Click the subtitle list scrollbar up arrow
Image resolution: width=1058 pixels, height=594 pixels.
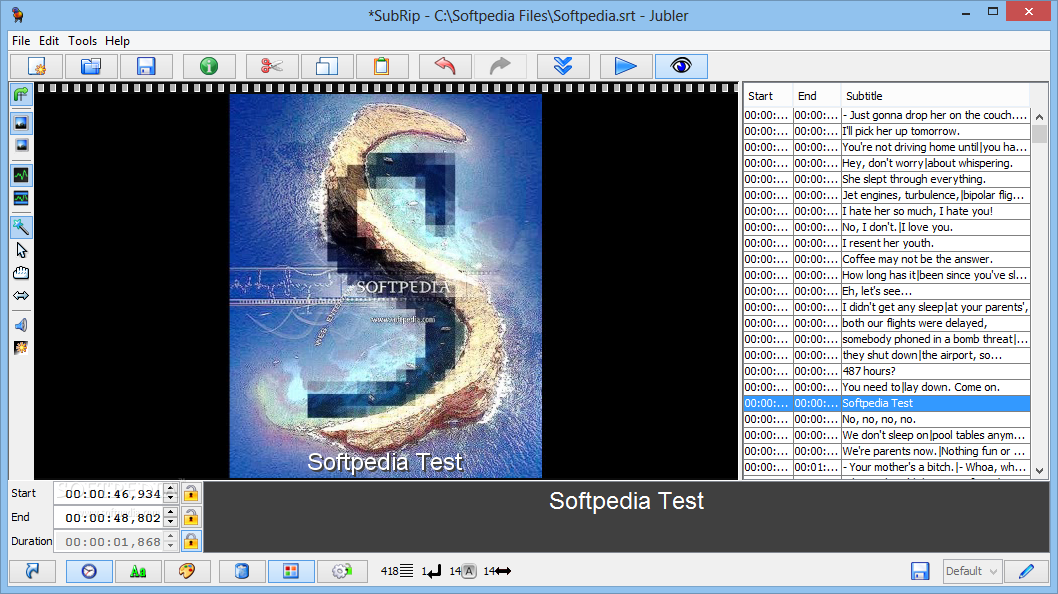point(1039,117)
